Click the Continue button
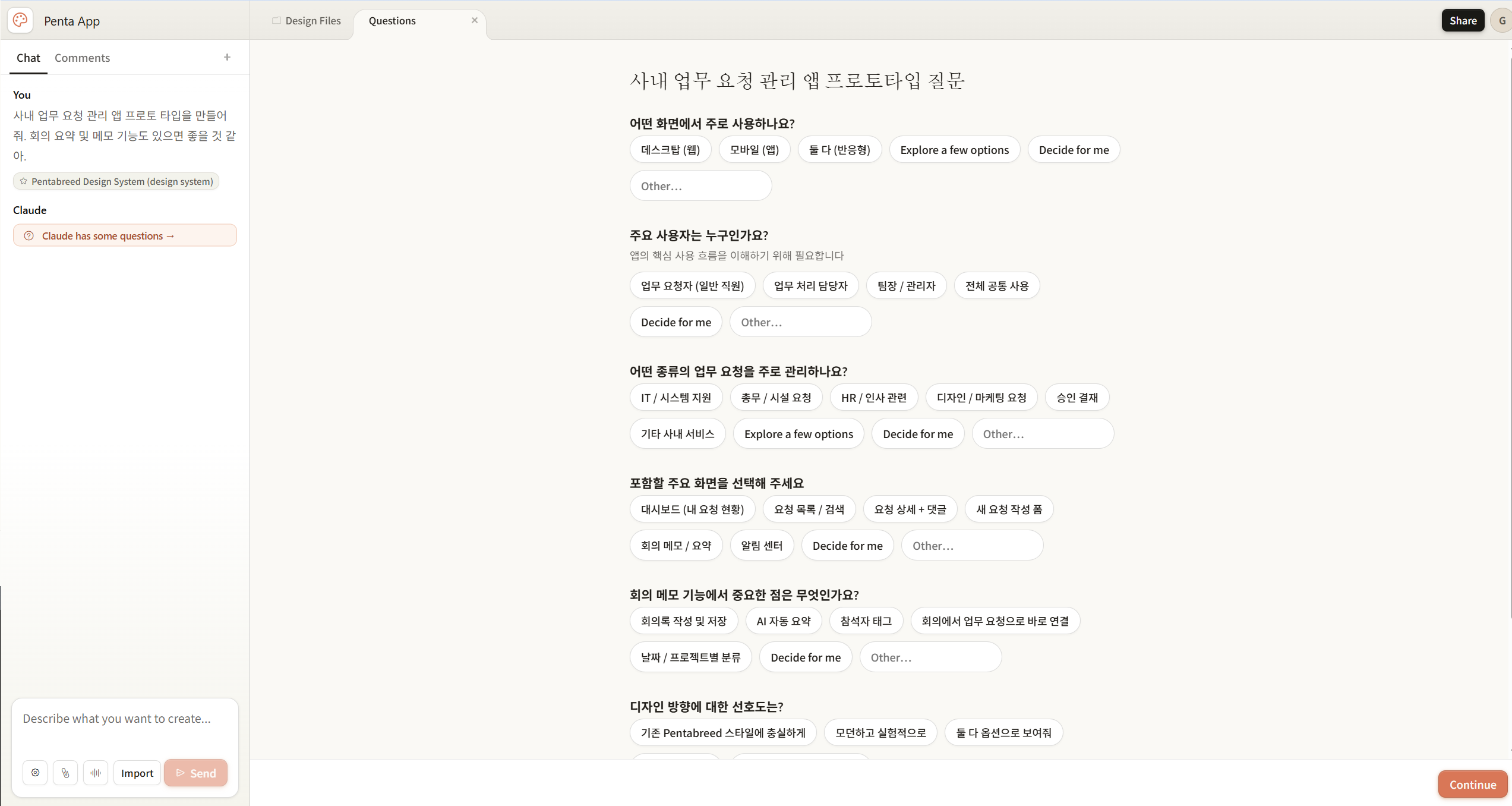The width and height of the screenshot is (1512, 806). pos(1472,785)
